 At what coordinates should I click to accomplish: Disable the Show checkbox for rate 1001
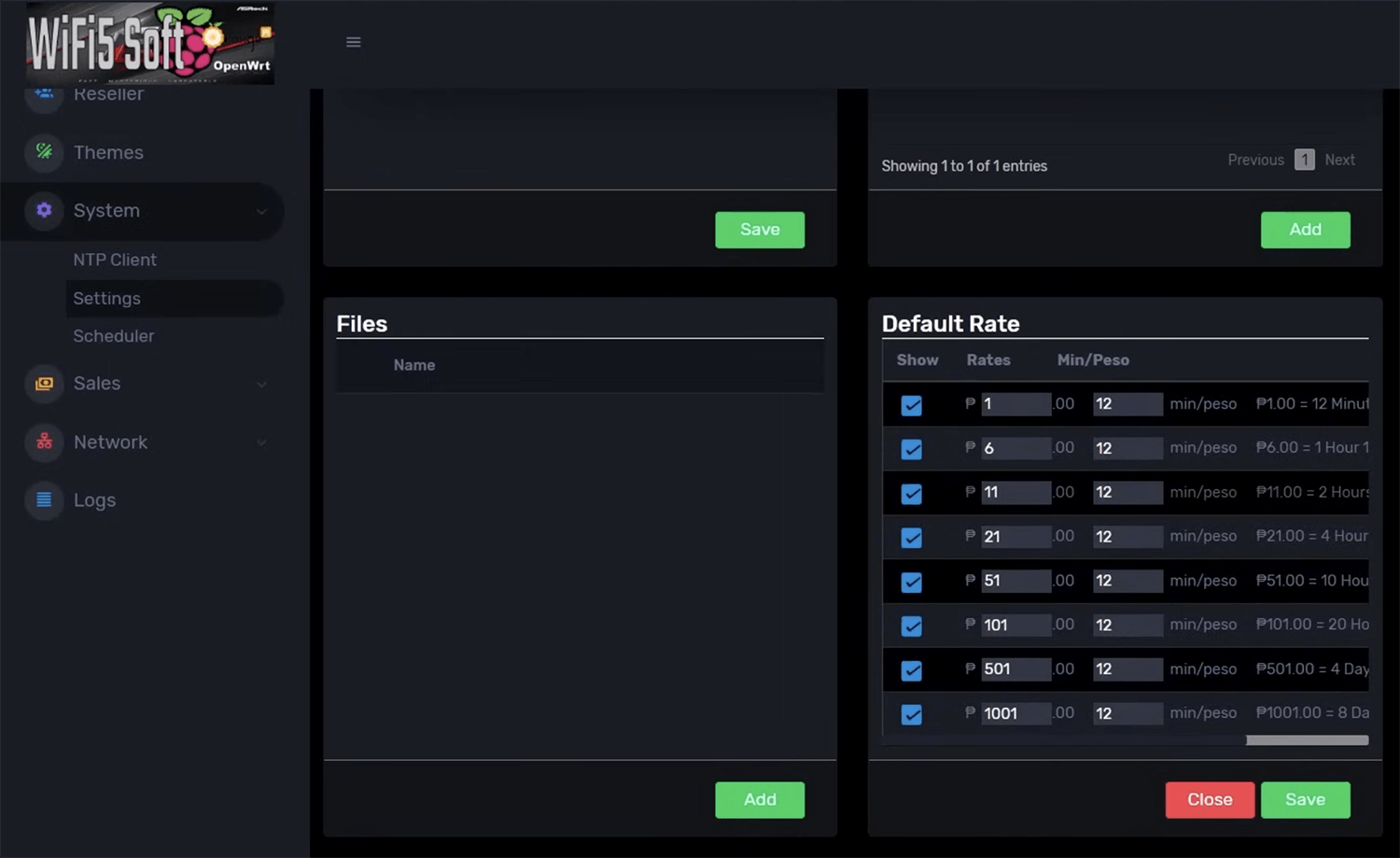pyautogui.click(x=911, y=714)
